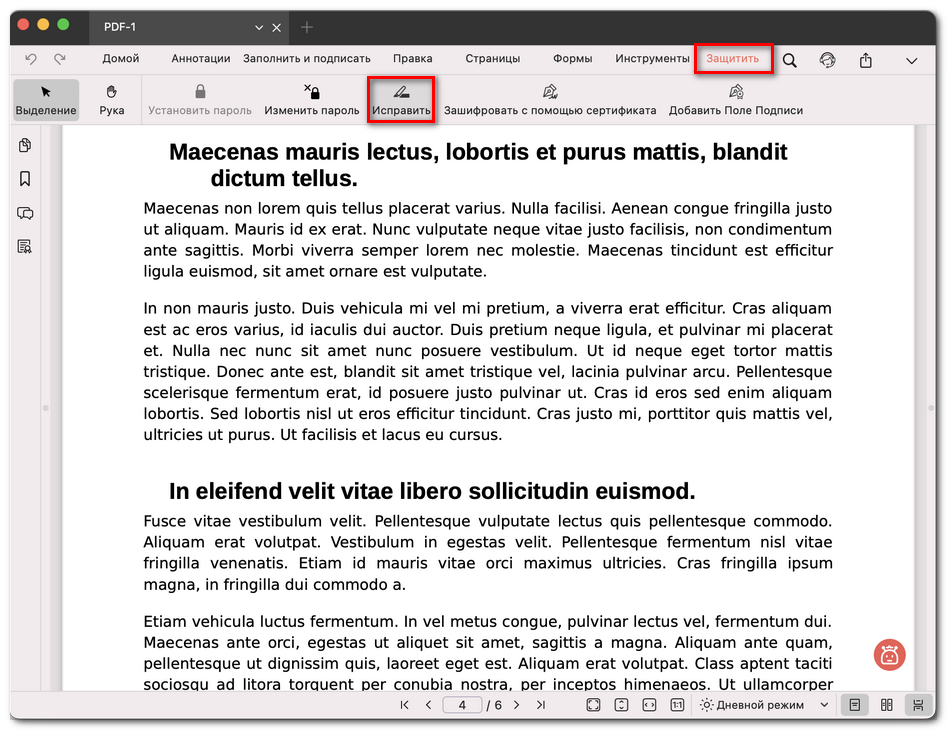Screen dimensions: 948x731
Task: Click the Исправить redaction button
Action: coord(401,99)
